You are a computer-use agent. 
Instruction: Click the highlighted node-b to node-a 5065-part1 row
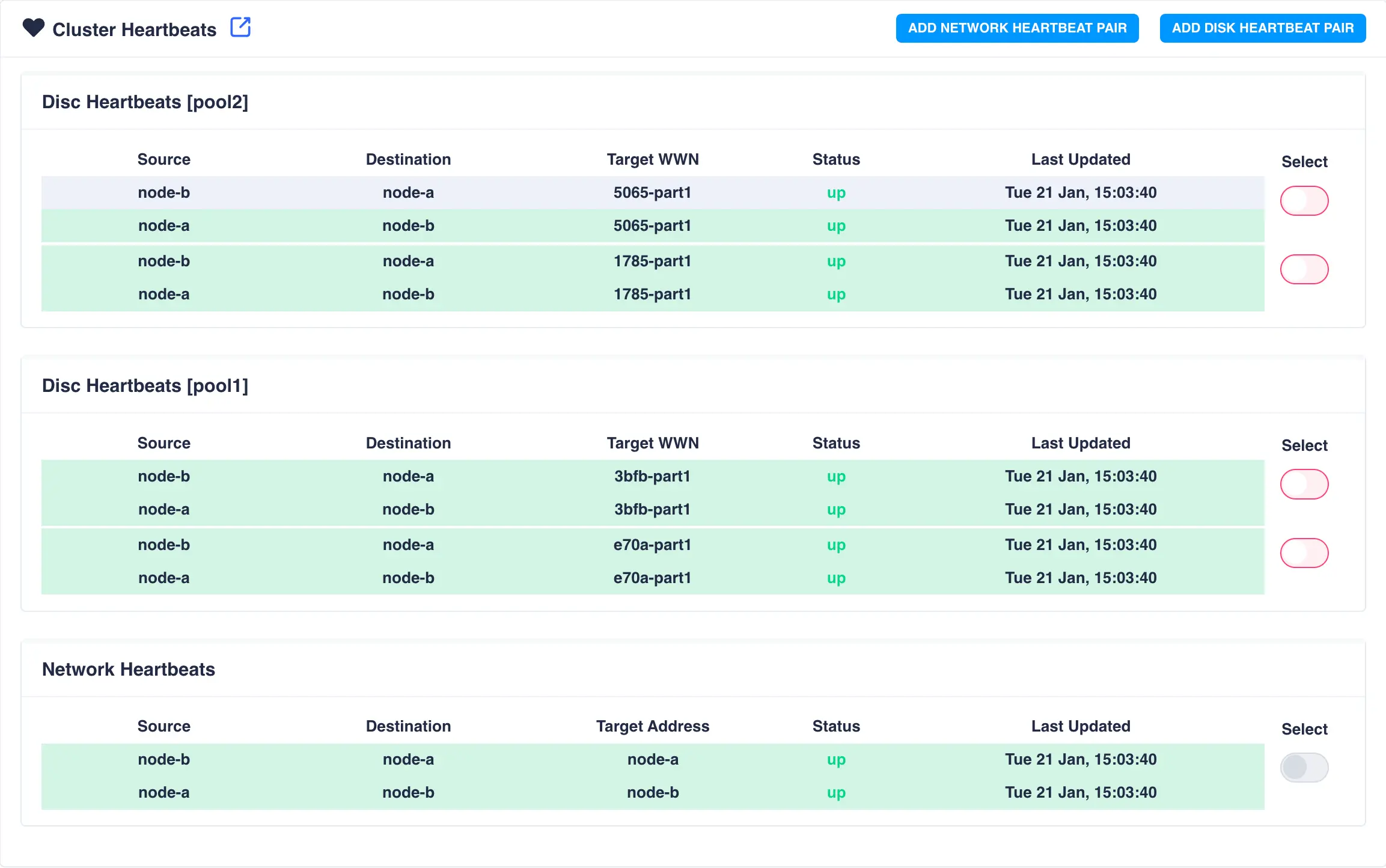(652, 193)
